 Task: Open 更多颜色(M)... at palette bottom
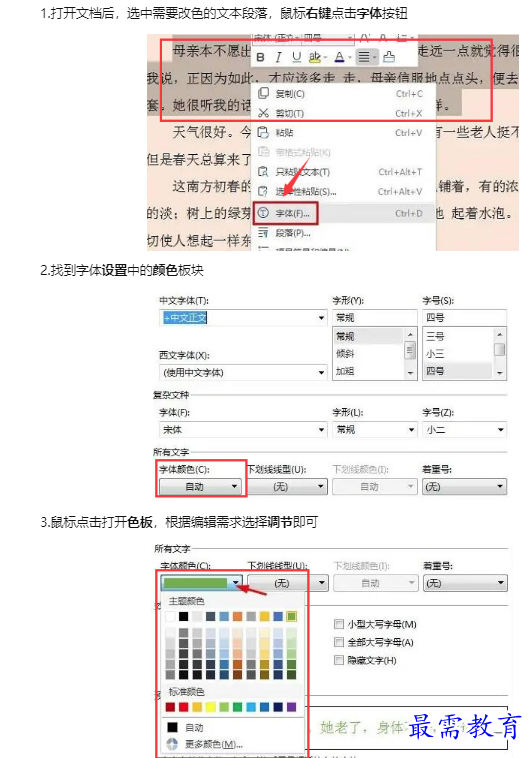point(233,744)
